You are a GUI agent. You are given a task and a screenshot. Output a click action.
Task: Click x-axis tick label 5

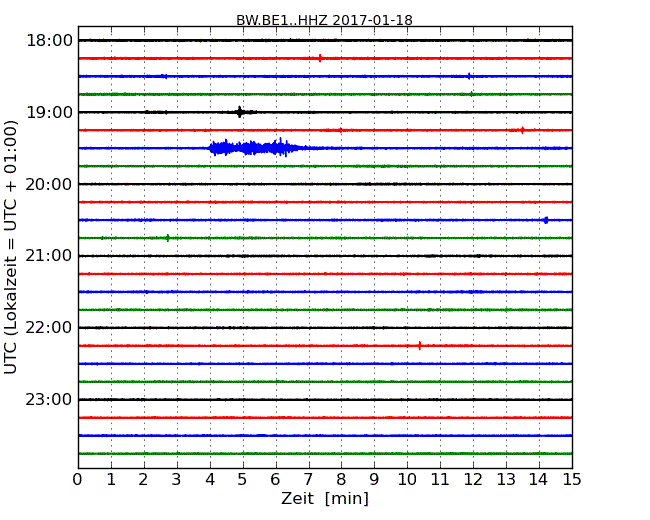tap(243, 480)
